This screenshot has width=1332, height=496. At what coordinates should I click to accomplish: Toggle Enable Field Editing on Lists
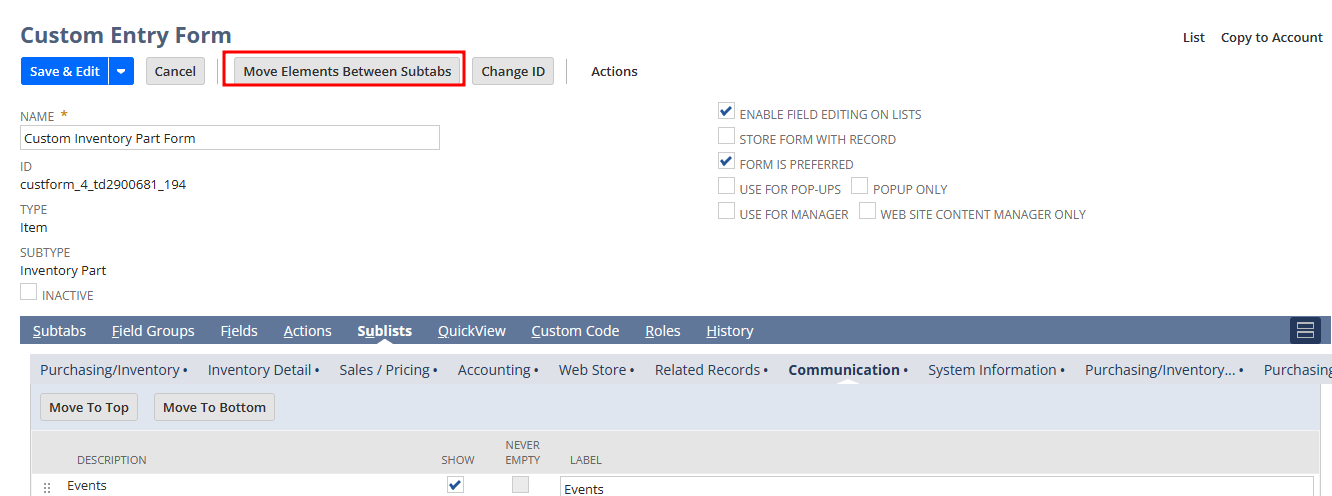[727, 112]
